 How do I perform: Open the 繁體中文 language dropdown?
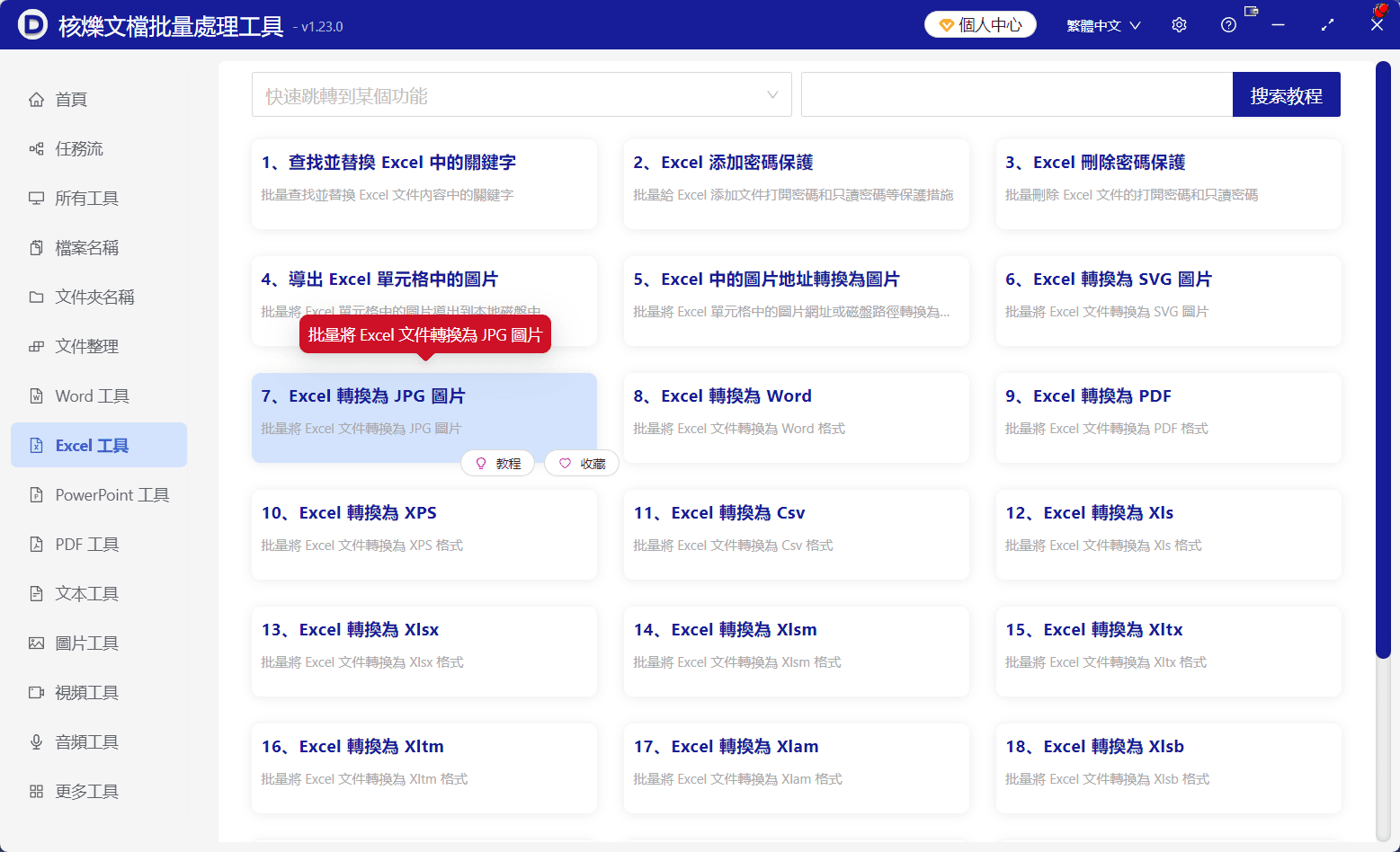point(1103,25)
